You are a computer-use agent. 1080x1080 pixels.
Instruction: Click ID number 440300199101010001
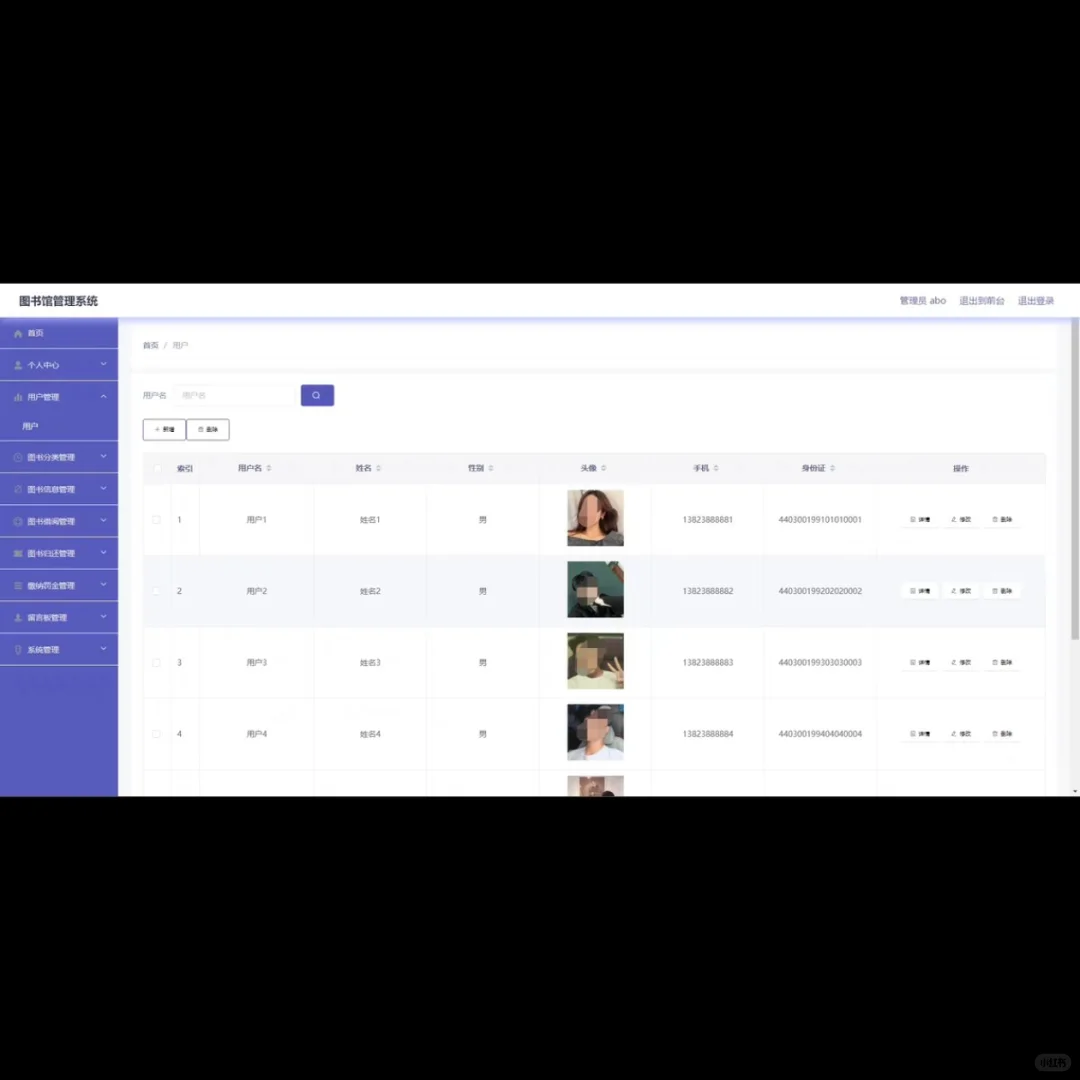click(820, 520)
